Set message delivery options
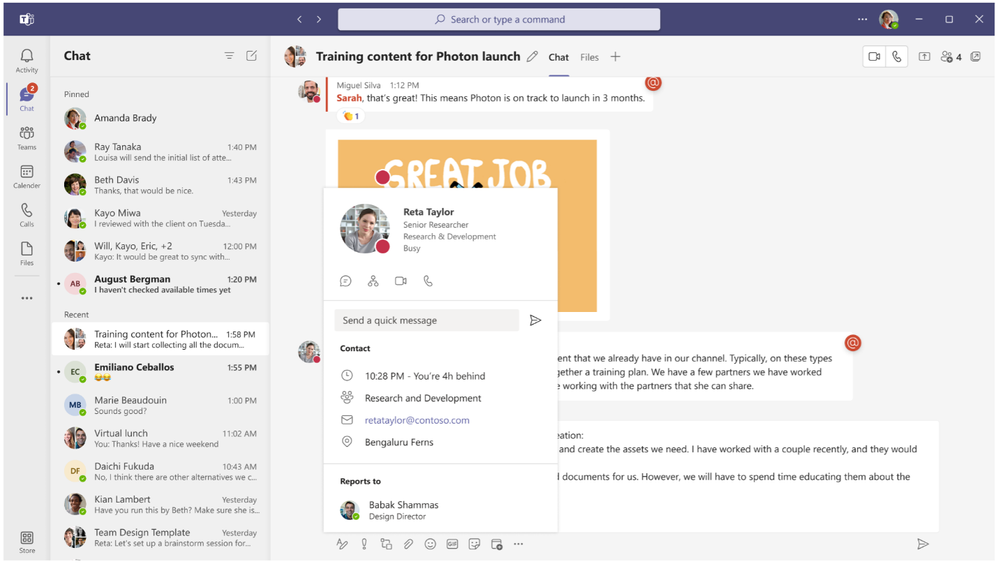Screen dimensions: 998x564 [x=364, y=544]
